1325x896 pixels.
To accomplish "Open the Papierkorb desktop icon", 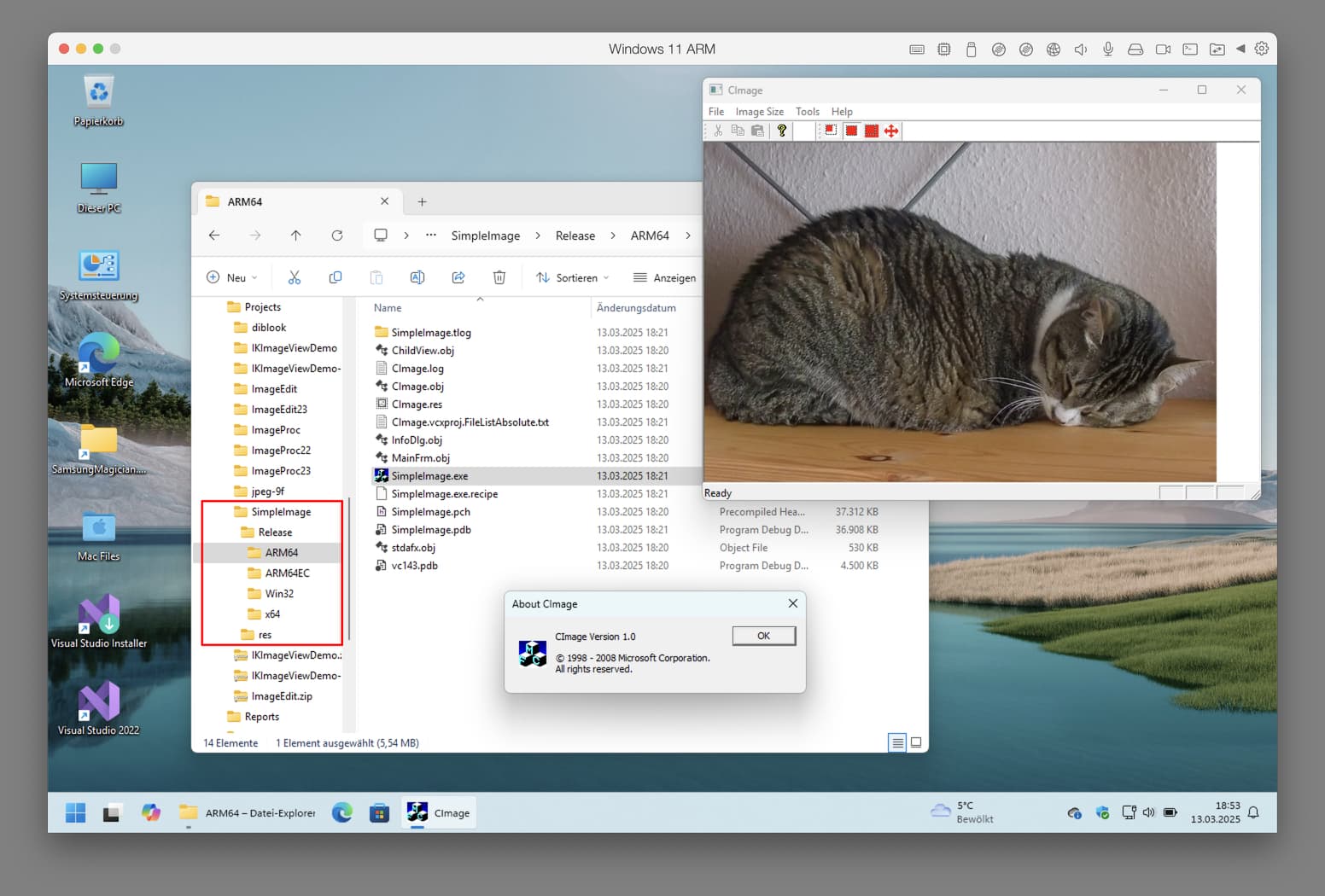I will tap(98, 101).
